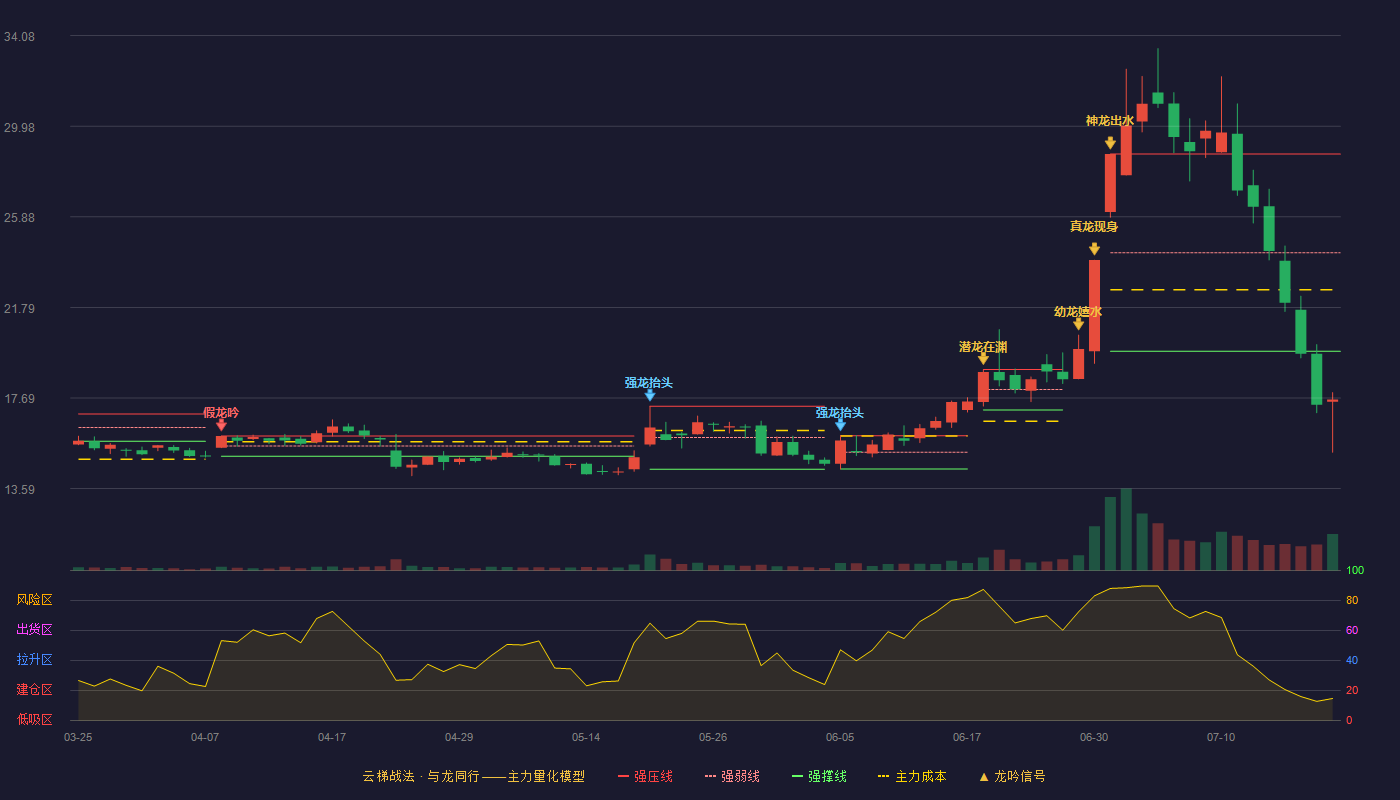Click the 21.79 price axis label
Screen dimensions: 1400x800
click(x=19, y=309)
